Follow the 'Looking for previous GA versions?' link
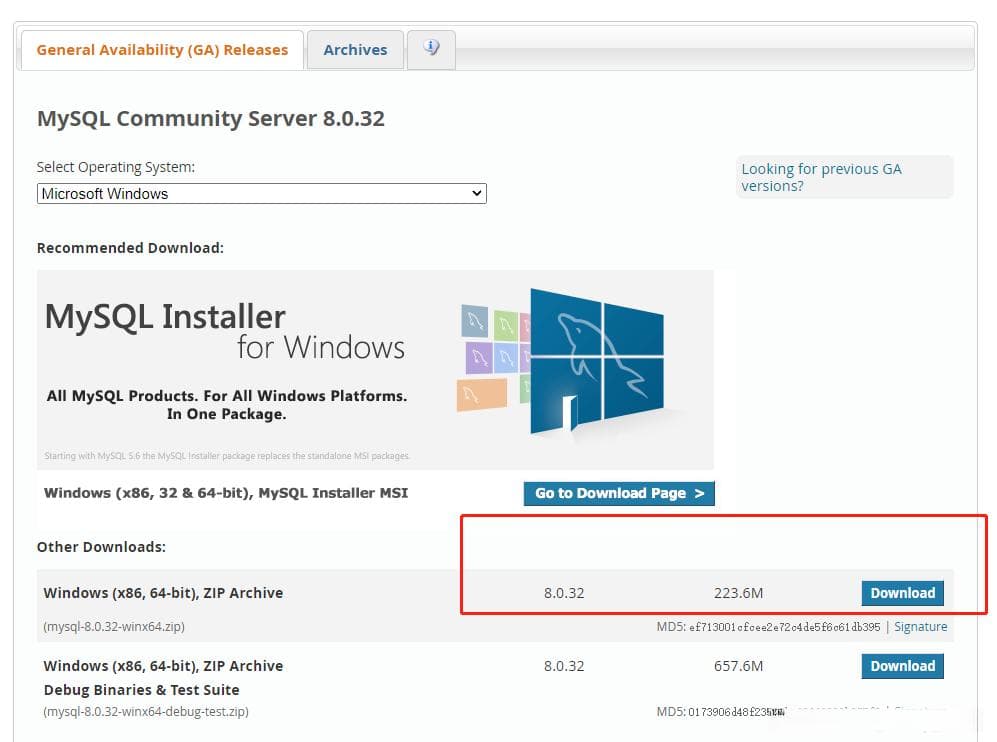 (x=821, y=177)
